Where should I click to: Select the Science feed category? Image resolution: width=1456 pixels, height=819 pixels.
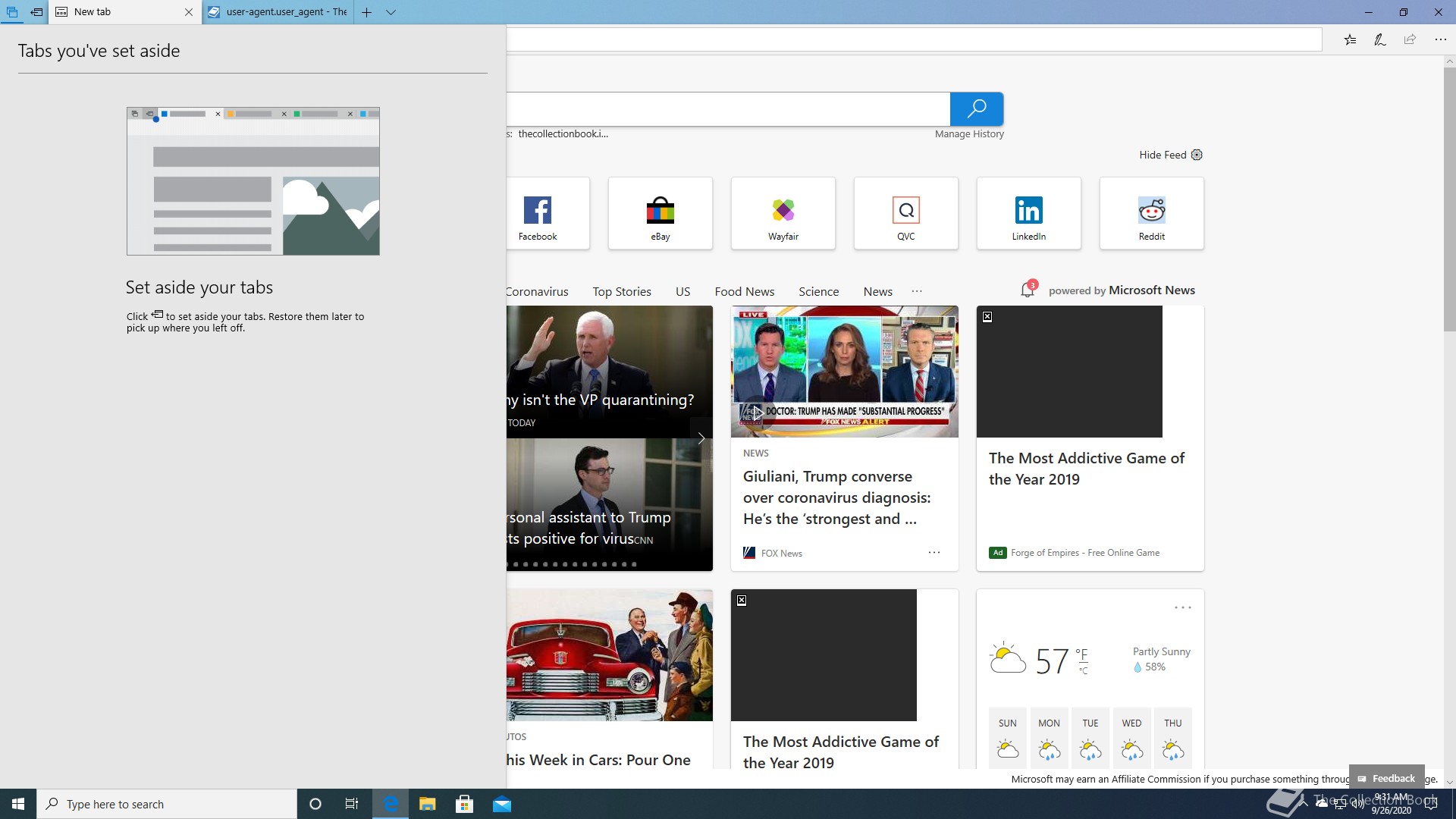click(818, 292)
